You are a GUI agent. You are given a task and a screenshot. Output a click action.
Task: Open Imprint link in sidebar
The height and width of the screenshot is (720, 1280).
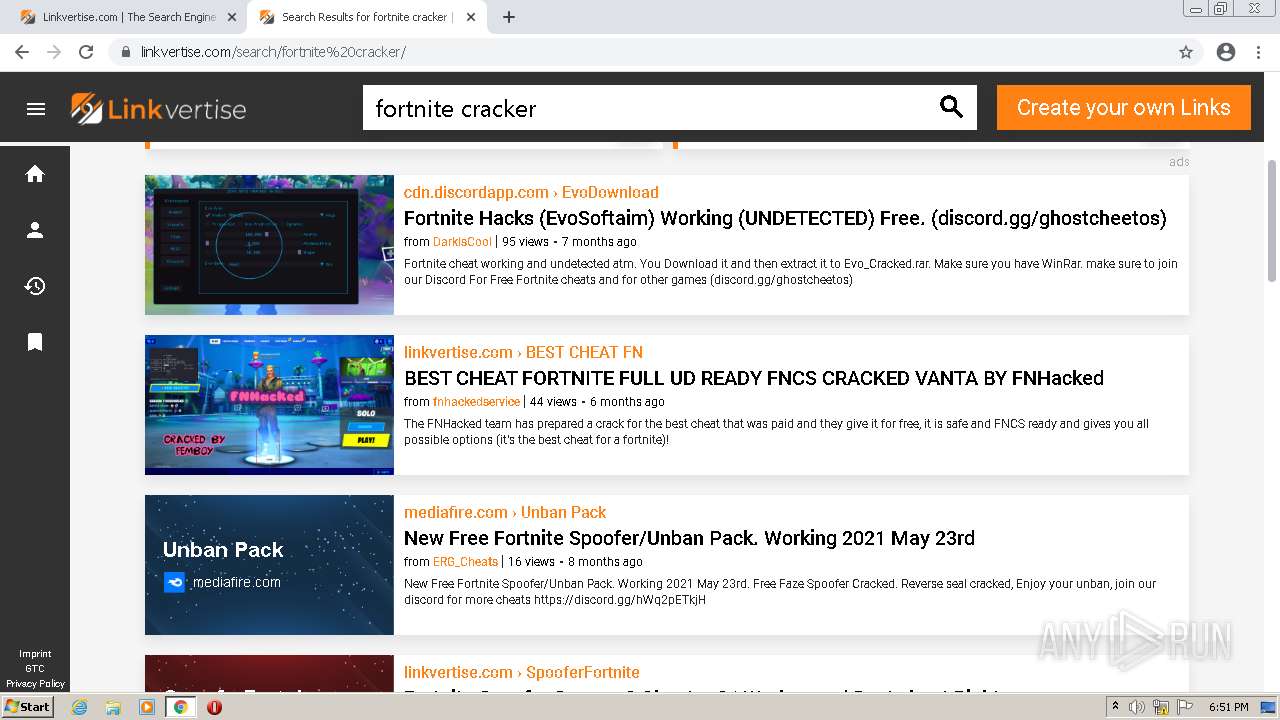point(35,654)
